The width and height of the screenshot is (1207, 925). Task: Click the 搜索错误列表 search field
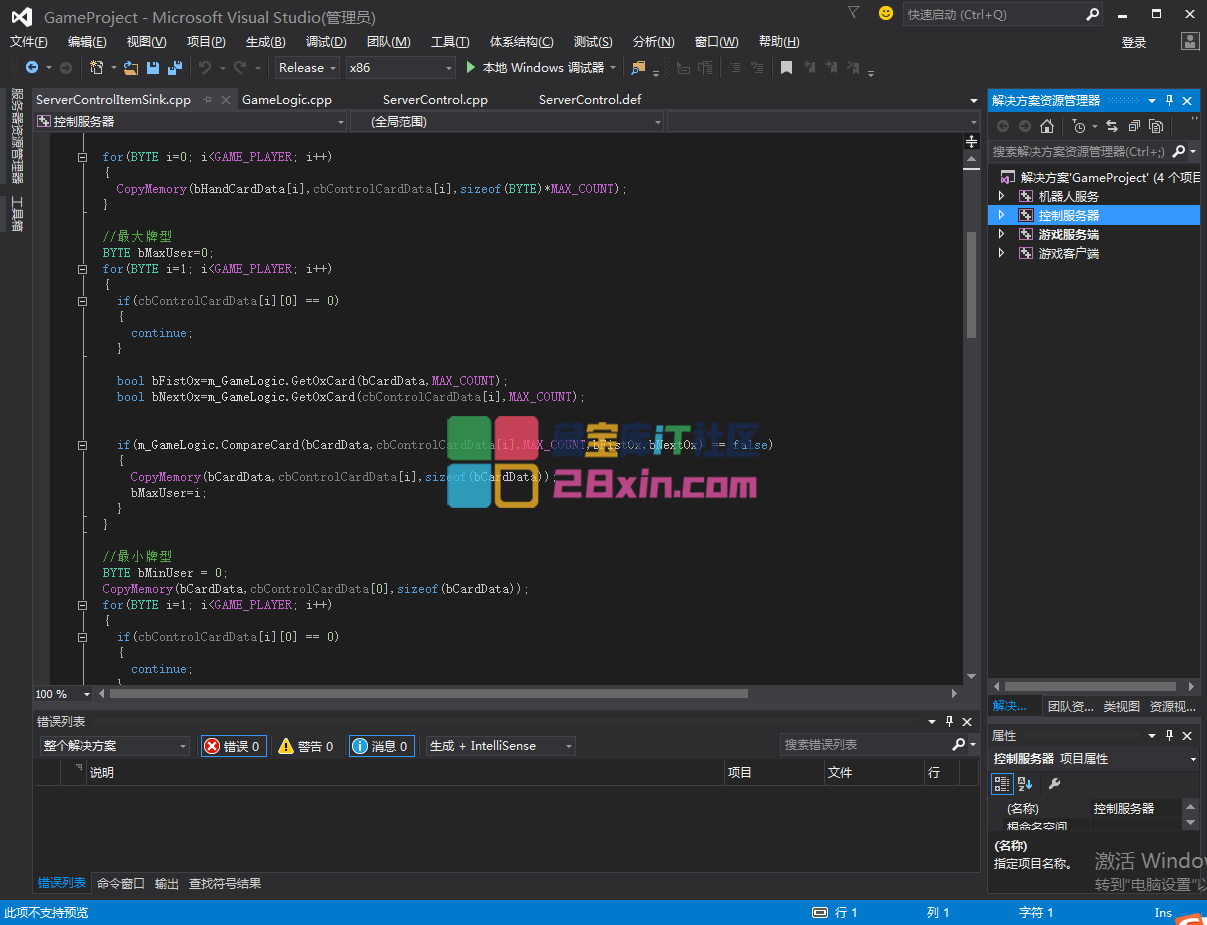866,745
